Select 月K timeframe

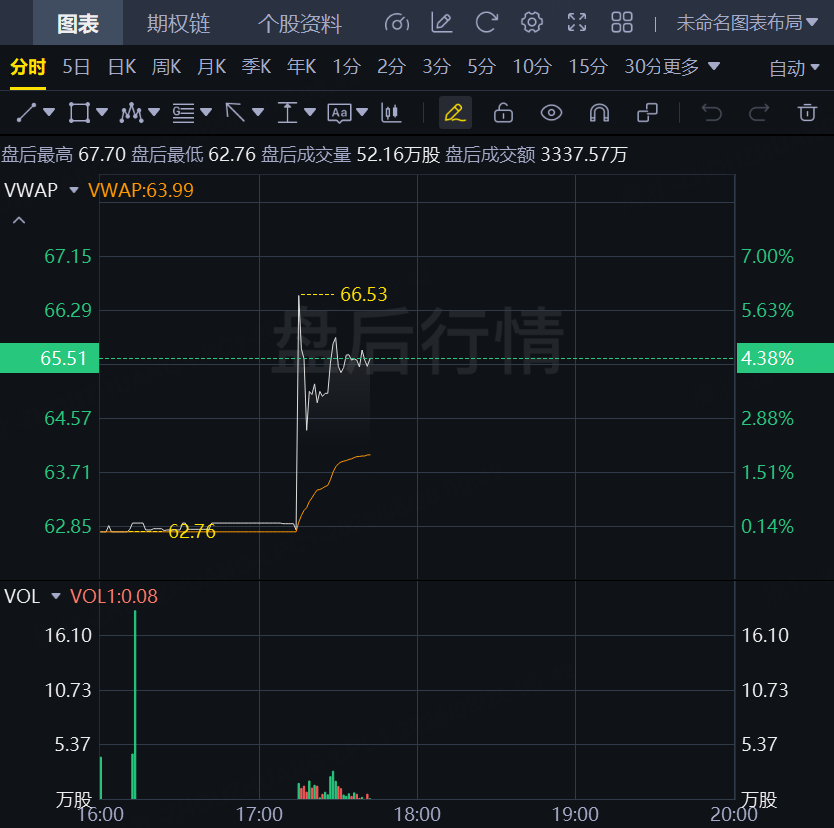coord(211,67)
